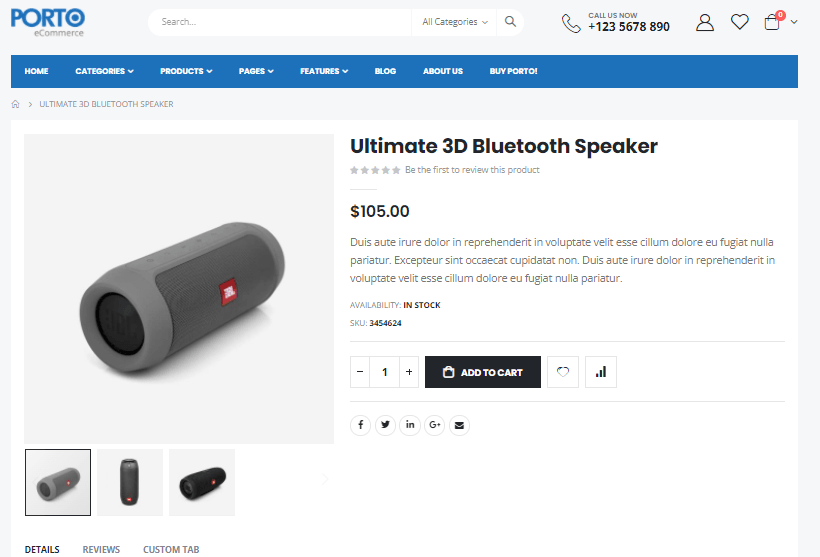Increase quantity with plus button
The height and width of the screenshot is (557, 820).
pyautogui.click(x=409, y=372)
